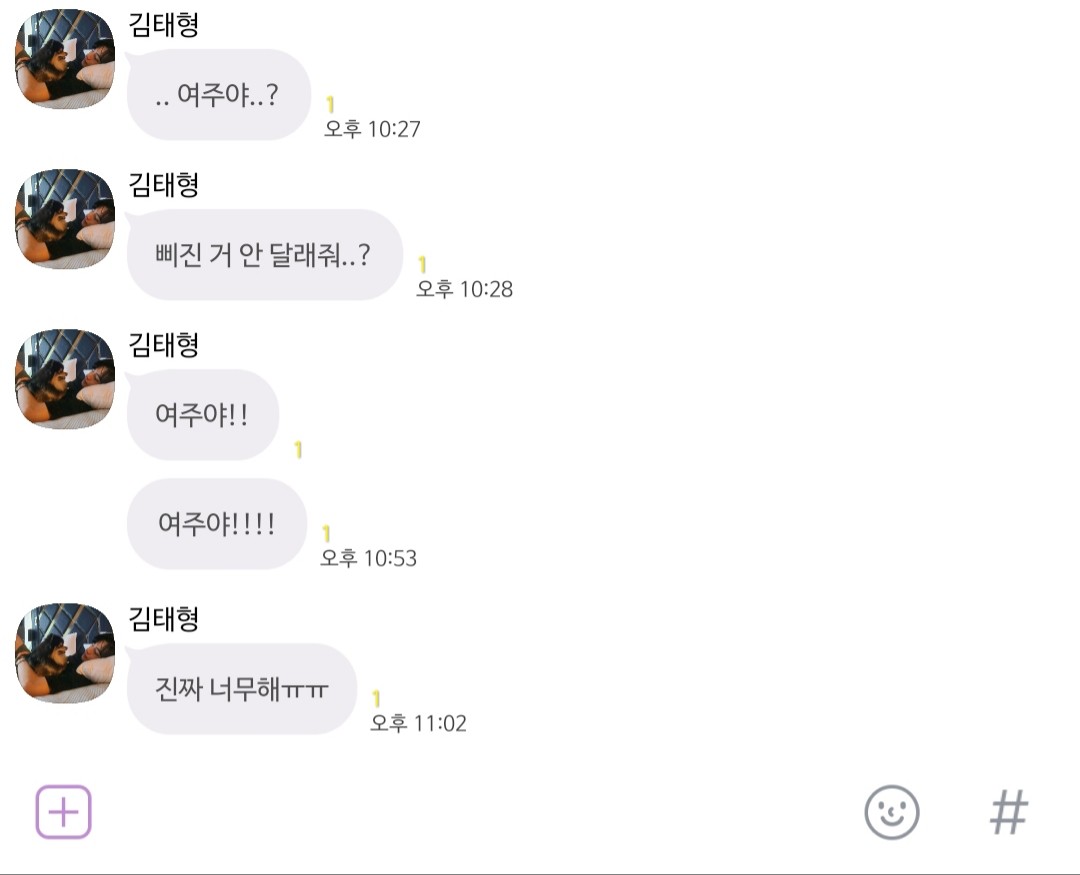Click the 오후 10:27 timestamp
This screenshot has height=875, width=1080.
click(372, 129)
